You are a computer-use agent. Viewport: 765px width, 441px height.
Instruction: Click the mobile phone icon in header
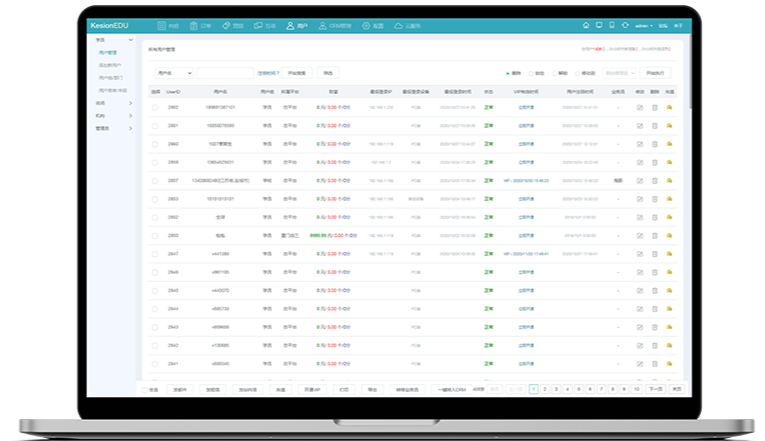pos(612,24)
